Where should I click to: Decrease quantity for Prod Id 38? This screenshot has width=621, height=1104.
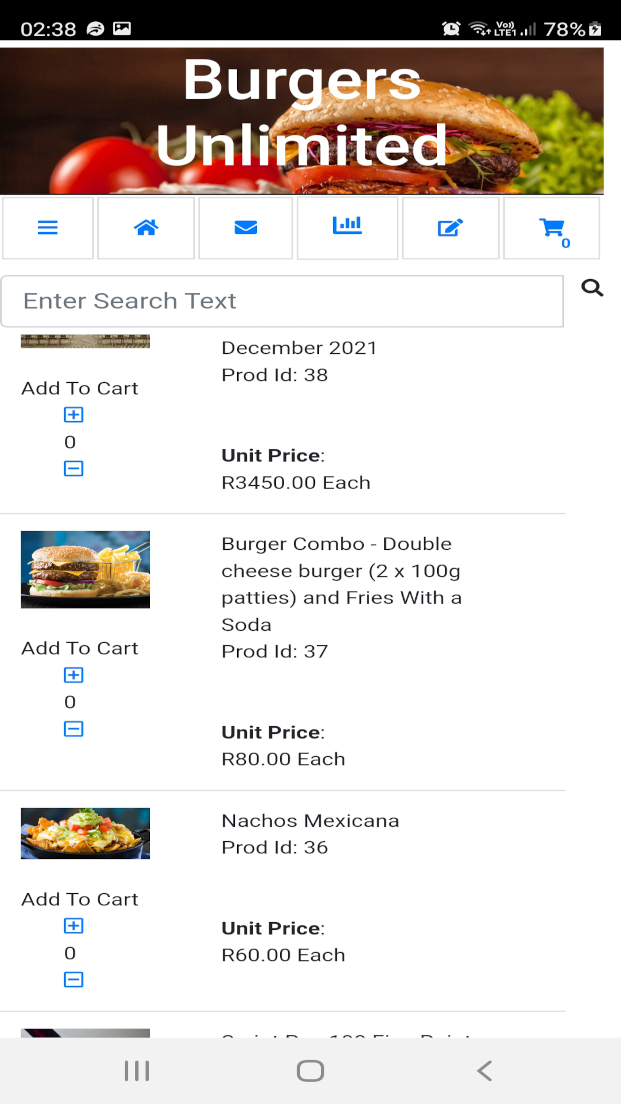coord(73,468)
